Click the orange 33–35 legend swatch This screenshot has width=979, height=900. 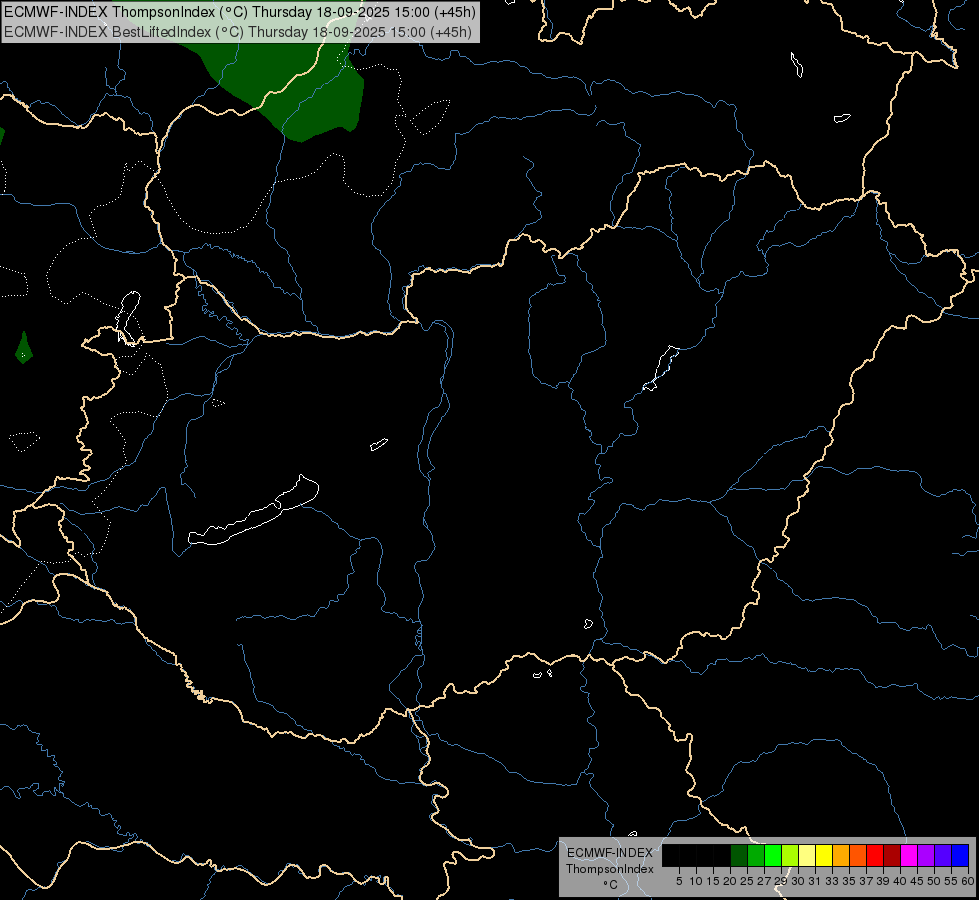tap(841, 855)
